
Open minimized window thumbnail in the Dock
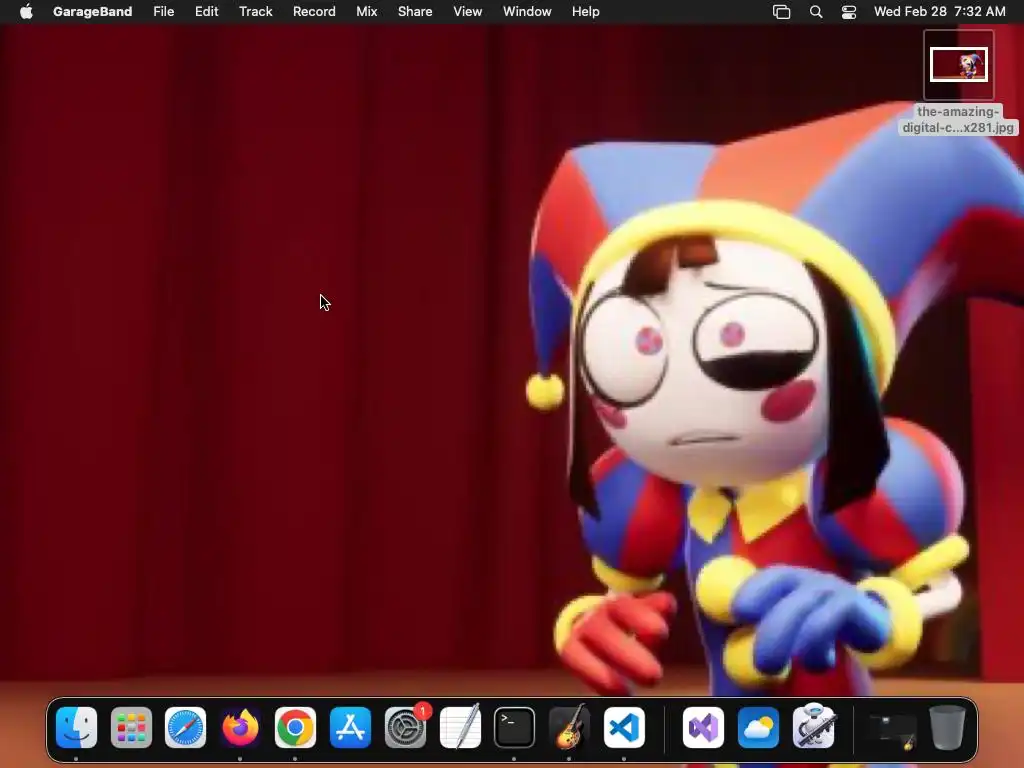pos(892,731)
